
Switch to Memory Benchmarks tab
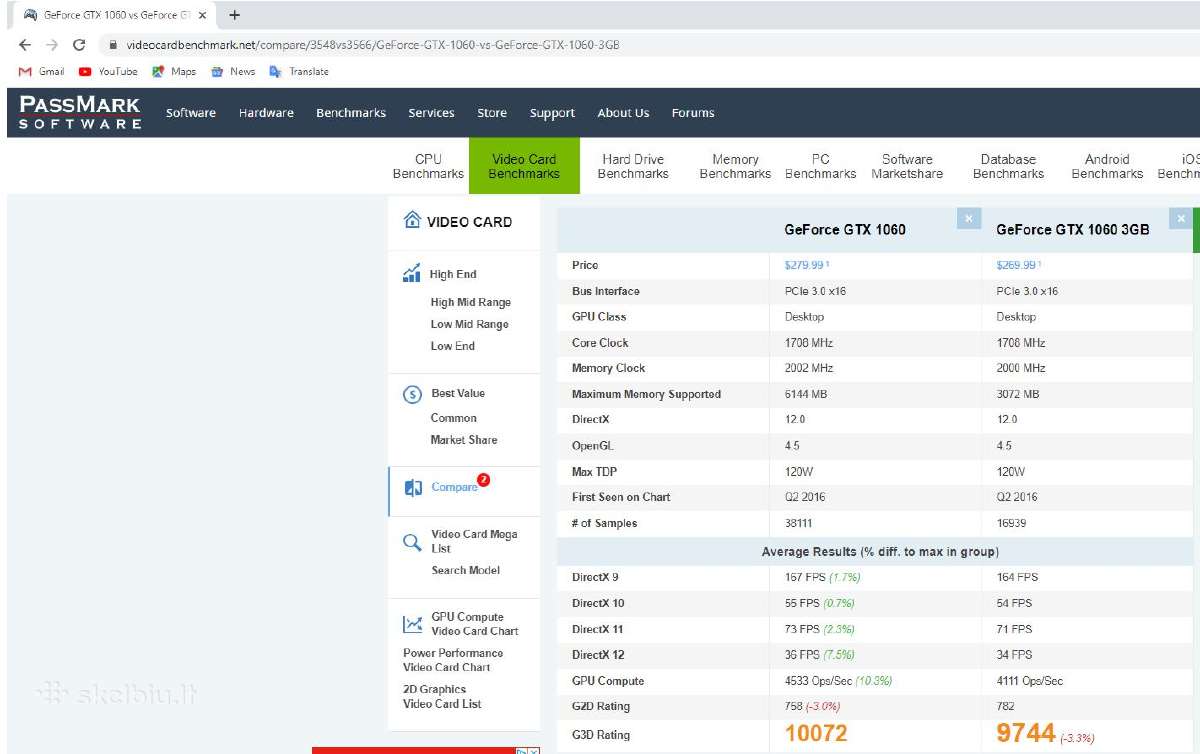(x=735, y=166)
